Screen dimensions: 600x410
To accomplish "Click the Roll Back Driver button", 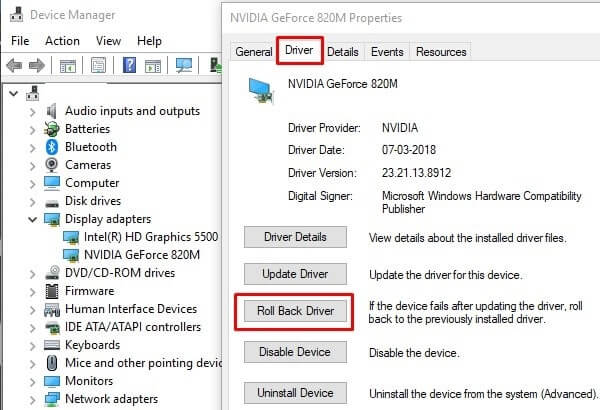I will click(295, 310).
